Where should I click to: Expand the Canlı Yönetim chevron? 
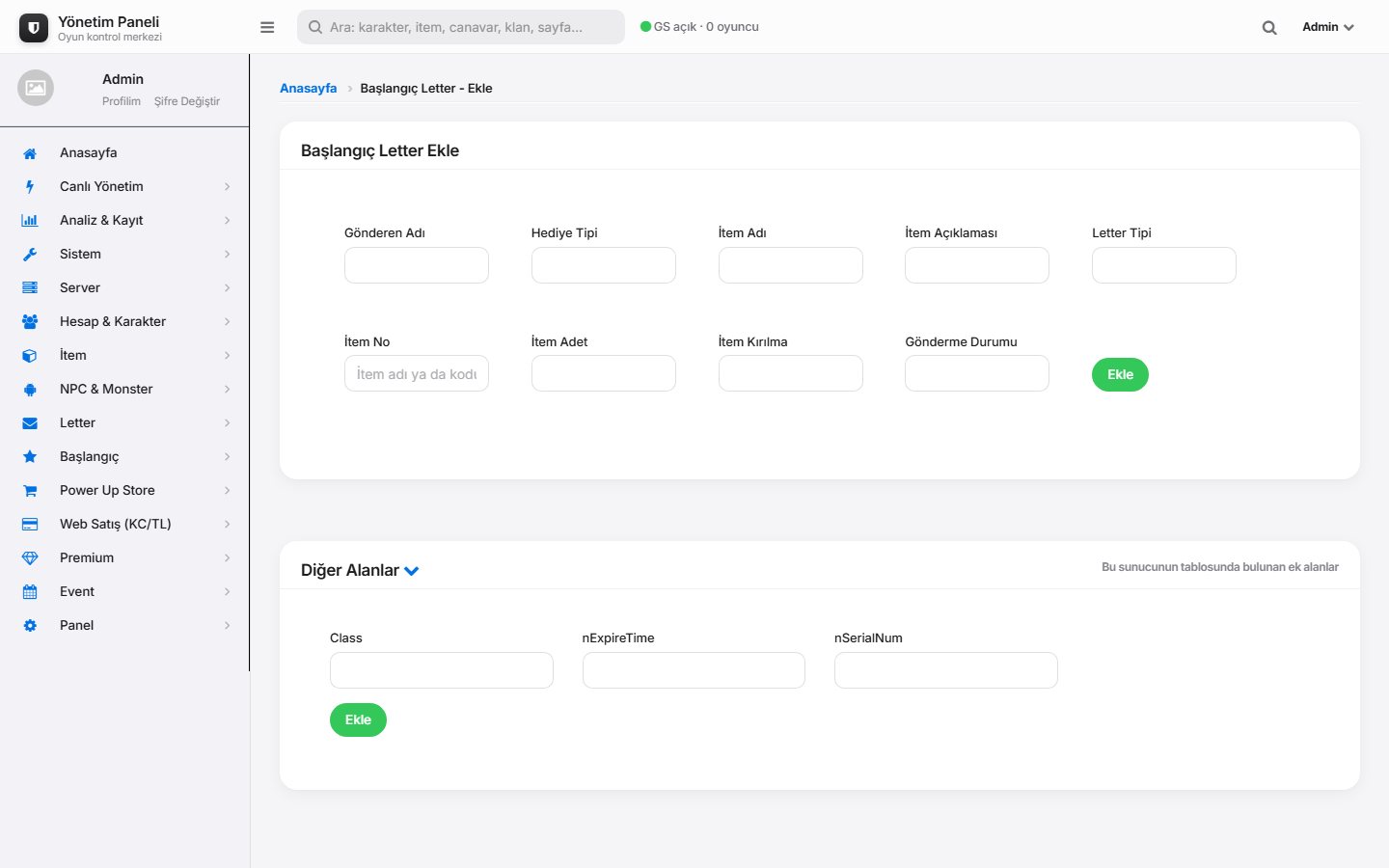228,187
